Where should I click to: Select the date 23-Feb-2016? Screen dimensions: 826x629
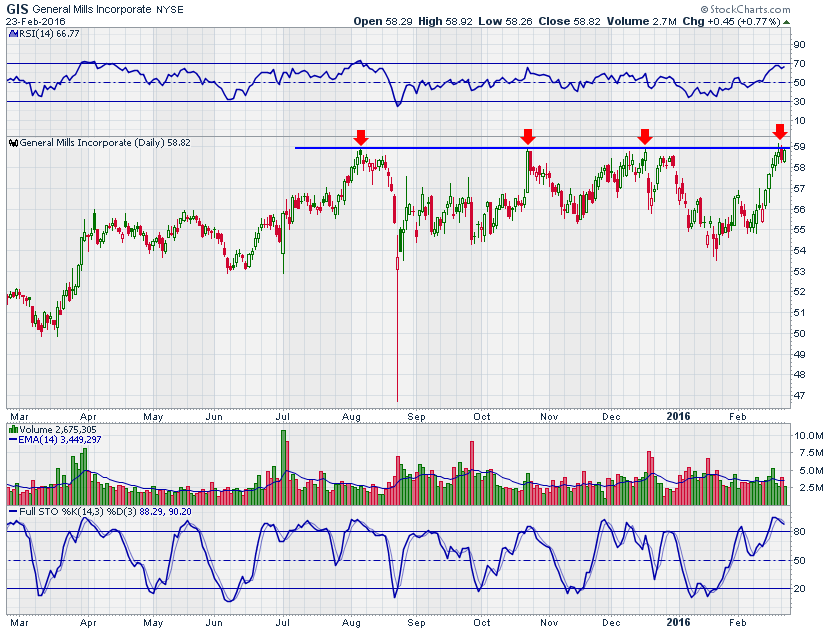coord(36,22)
